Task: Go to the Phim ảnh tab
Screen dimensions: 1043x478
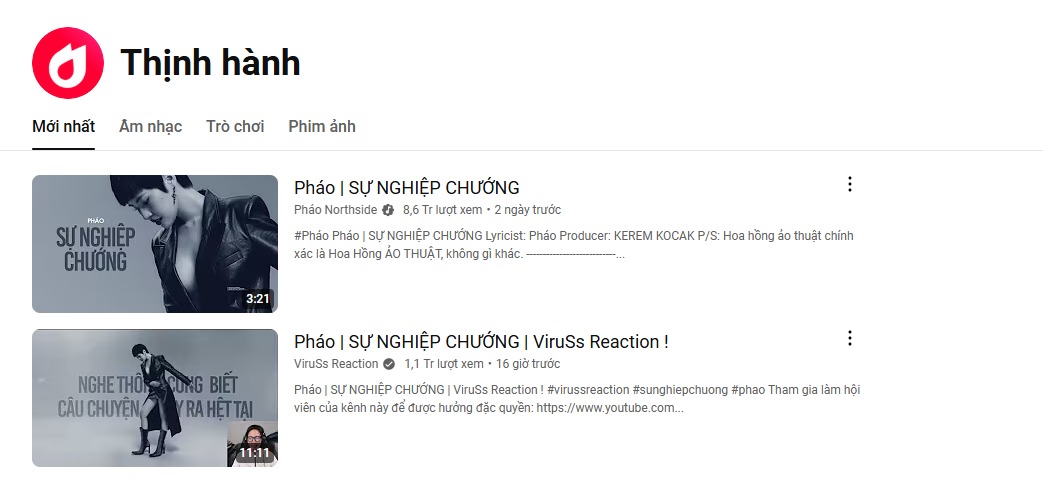Action: pyautogui.click(x=322, y=126)
